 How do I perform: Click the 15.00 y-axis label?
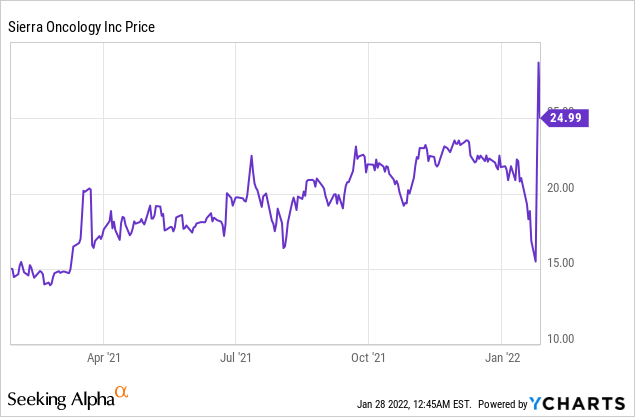coord(561,263)
